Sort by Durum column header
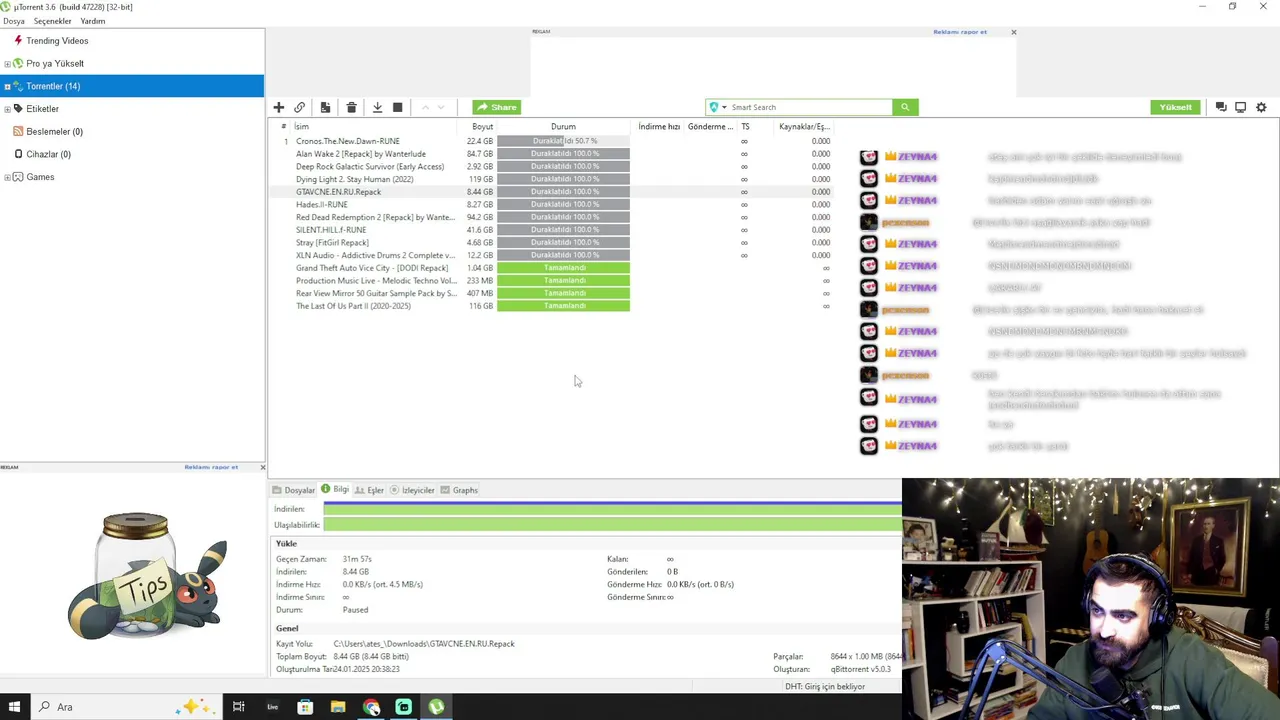This screenshot has height=720, width=1280. [563, 127]
